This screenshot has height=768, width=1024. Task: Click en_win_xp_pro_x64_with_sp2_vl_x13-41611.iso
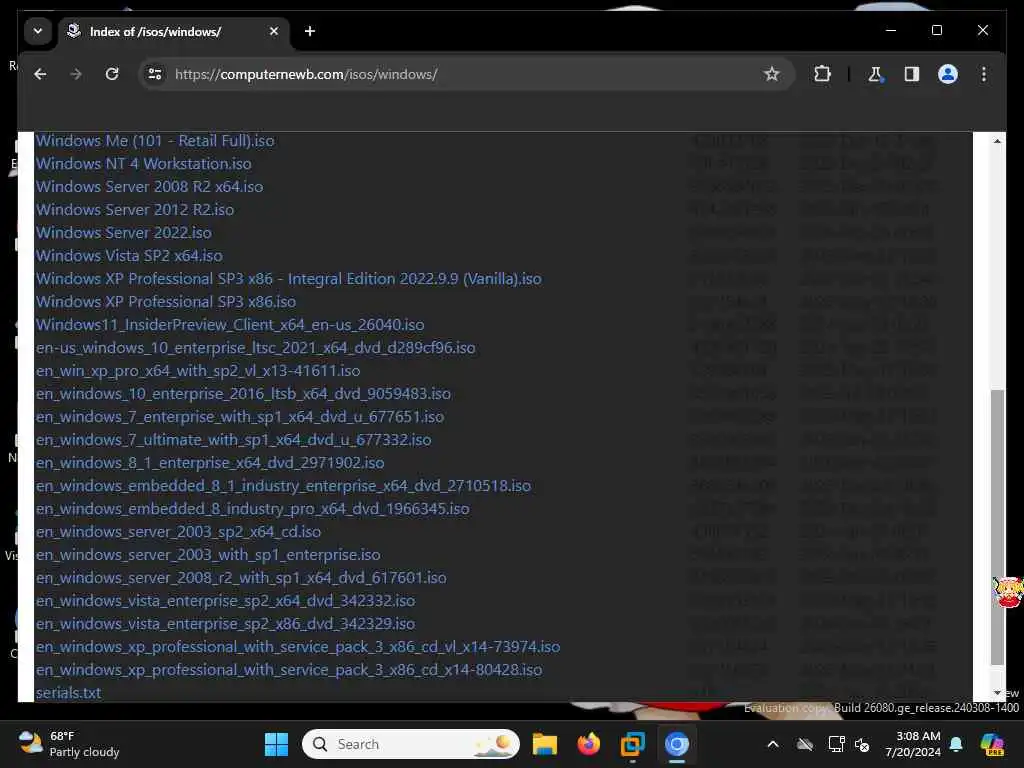click(x=198, y=370)
